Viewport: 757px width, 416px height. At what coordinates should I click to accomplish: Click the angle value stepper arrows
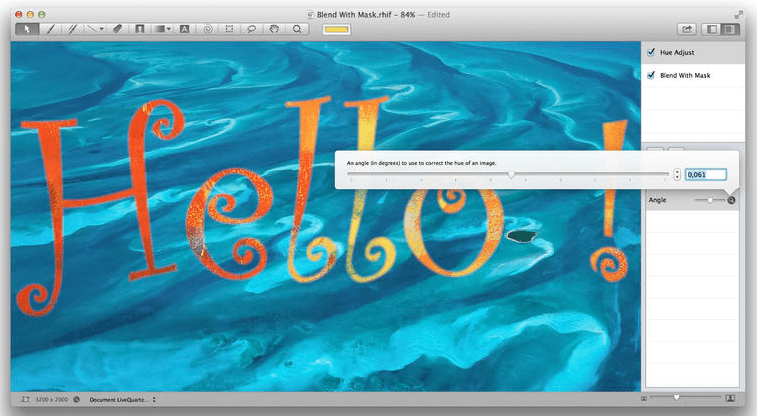[x=677, y=175]
